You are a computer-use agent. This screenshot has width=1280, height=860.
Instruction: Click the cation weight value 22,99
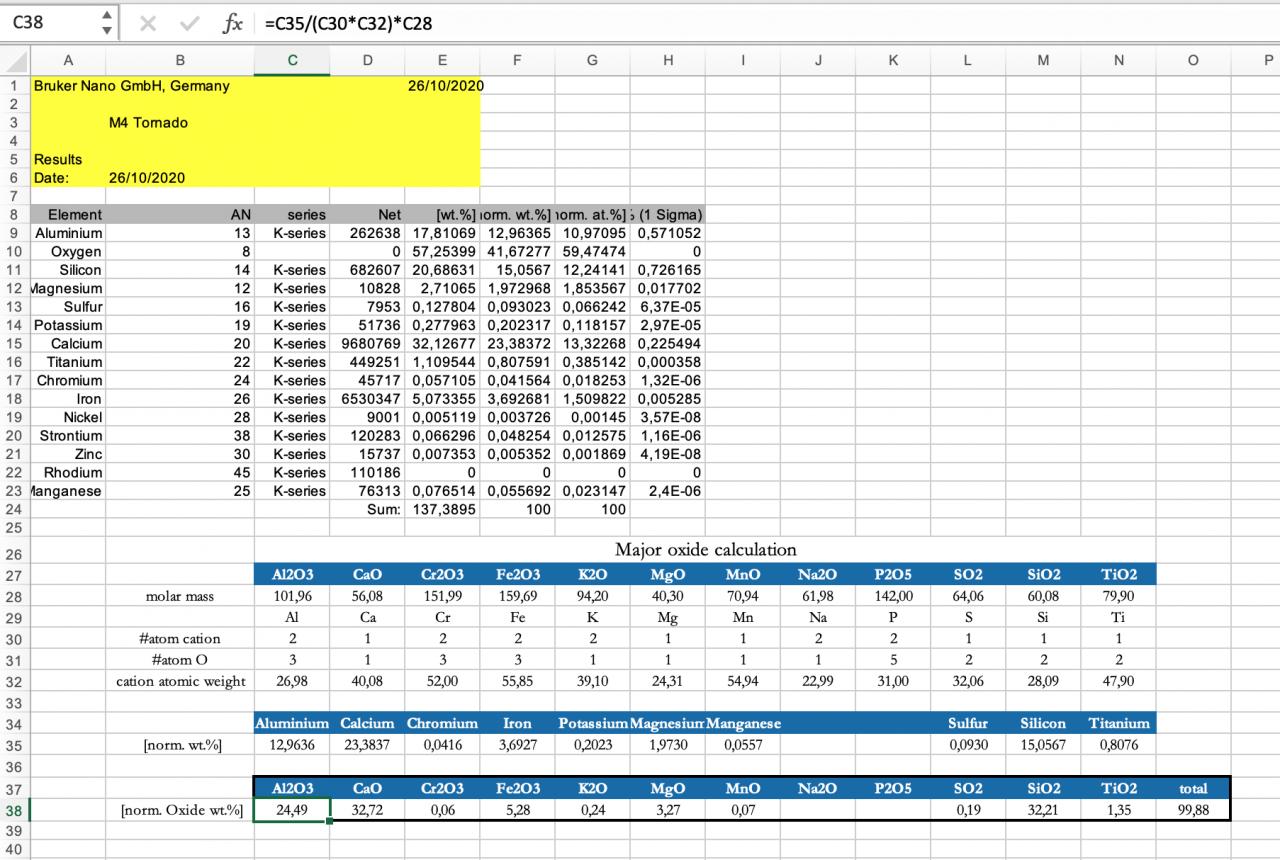(x=818, y=682)
